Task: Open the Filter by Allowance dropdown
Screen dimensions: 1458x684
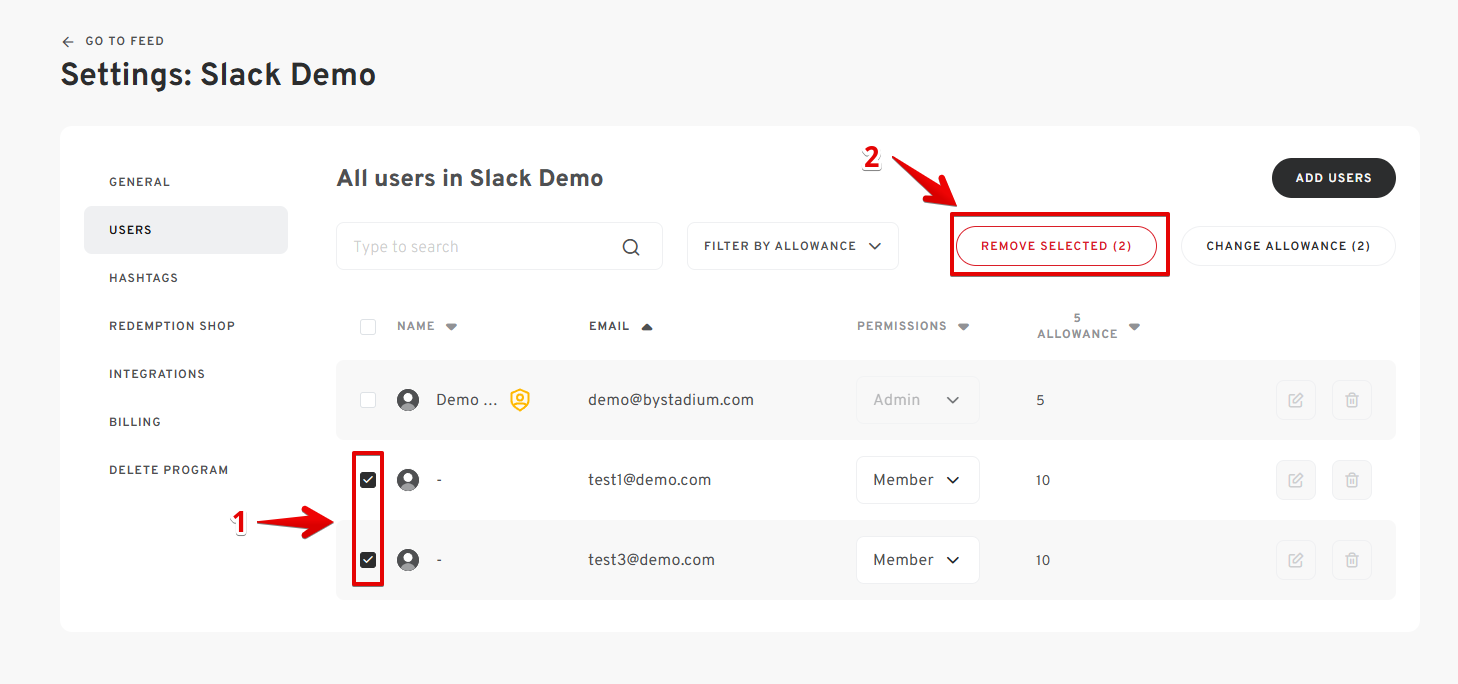Action: pyautogui.click(x=793, y=246)
